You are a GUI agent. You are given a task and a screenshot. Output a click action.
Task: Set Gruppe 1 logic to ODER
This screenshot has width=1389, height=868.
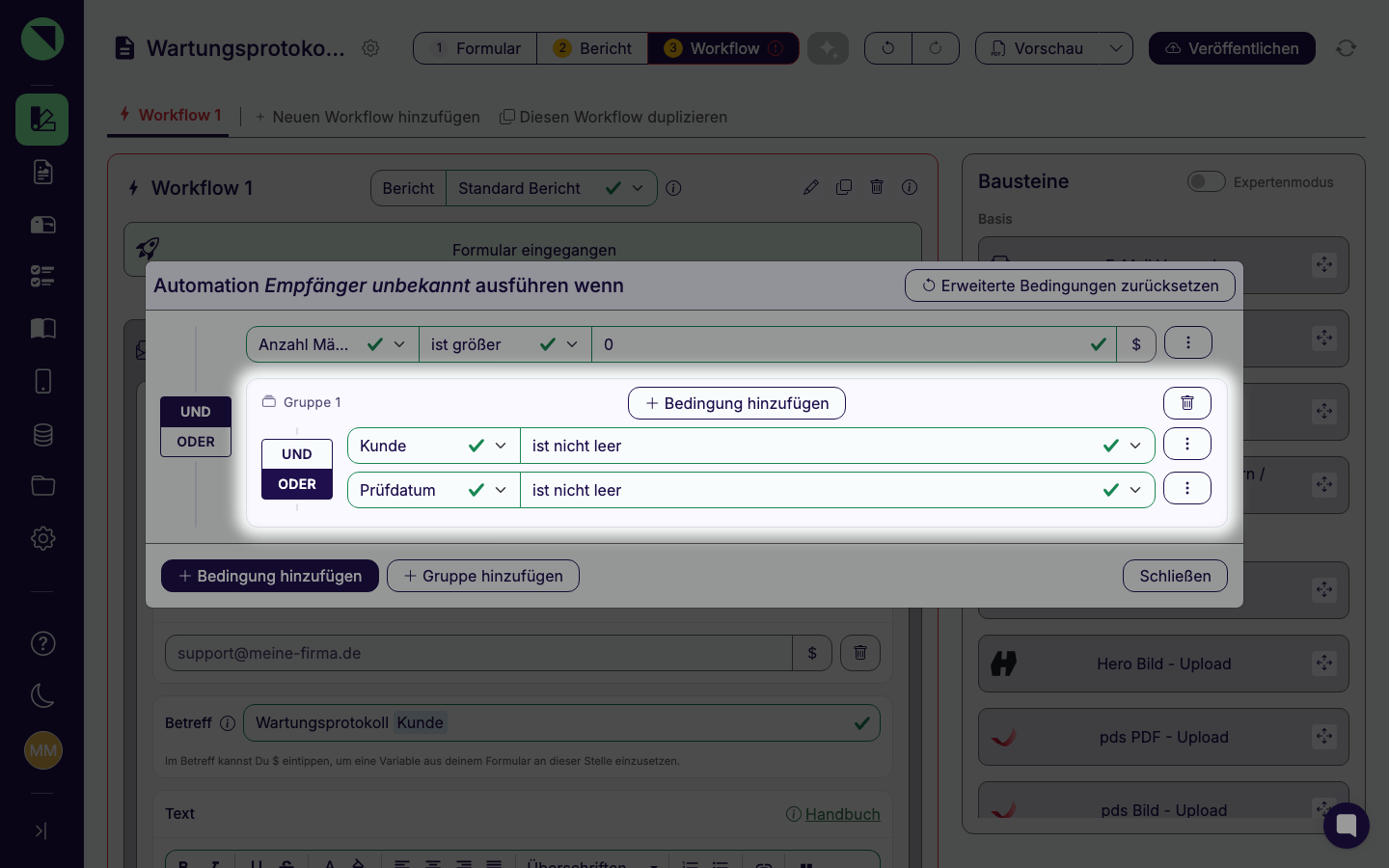(297, 484)
